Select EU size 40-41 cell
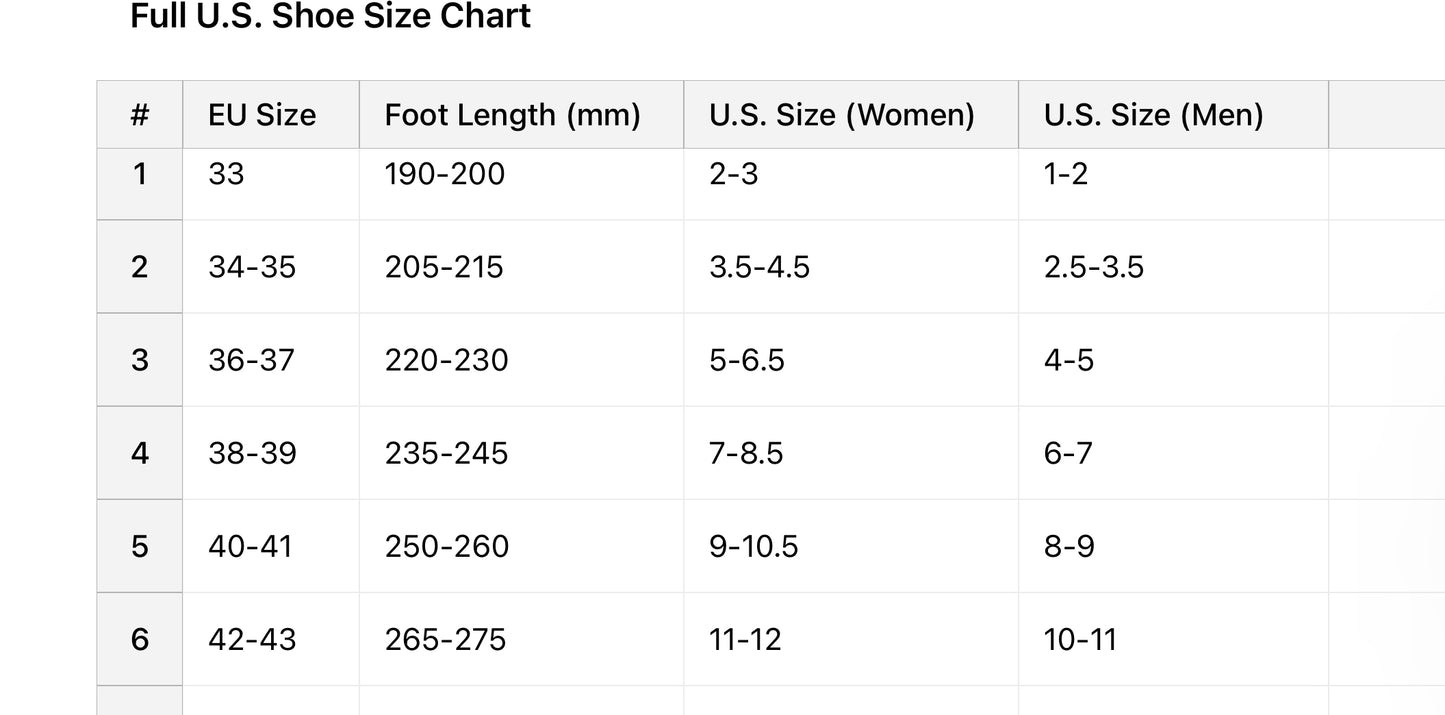The height and width of the screenshot is (715, 1445). (x=271, y=546)
